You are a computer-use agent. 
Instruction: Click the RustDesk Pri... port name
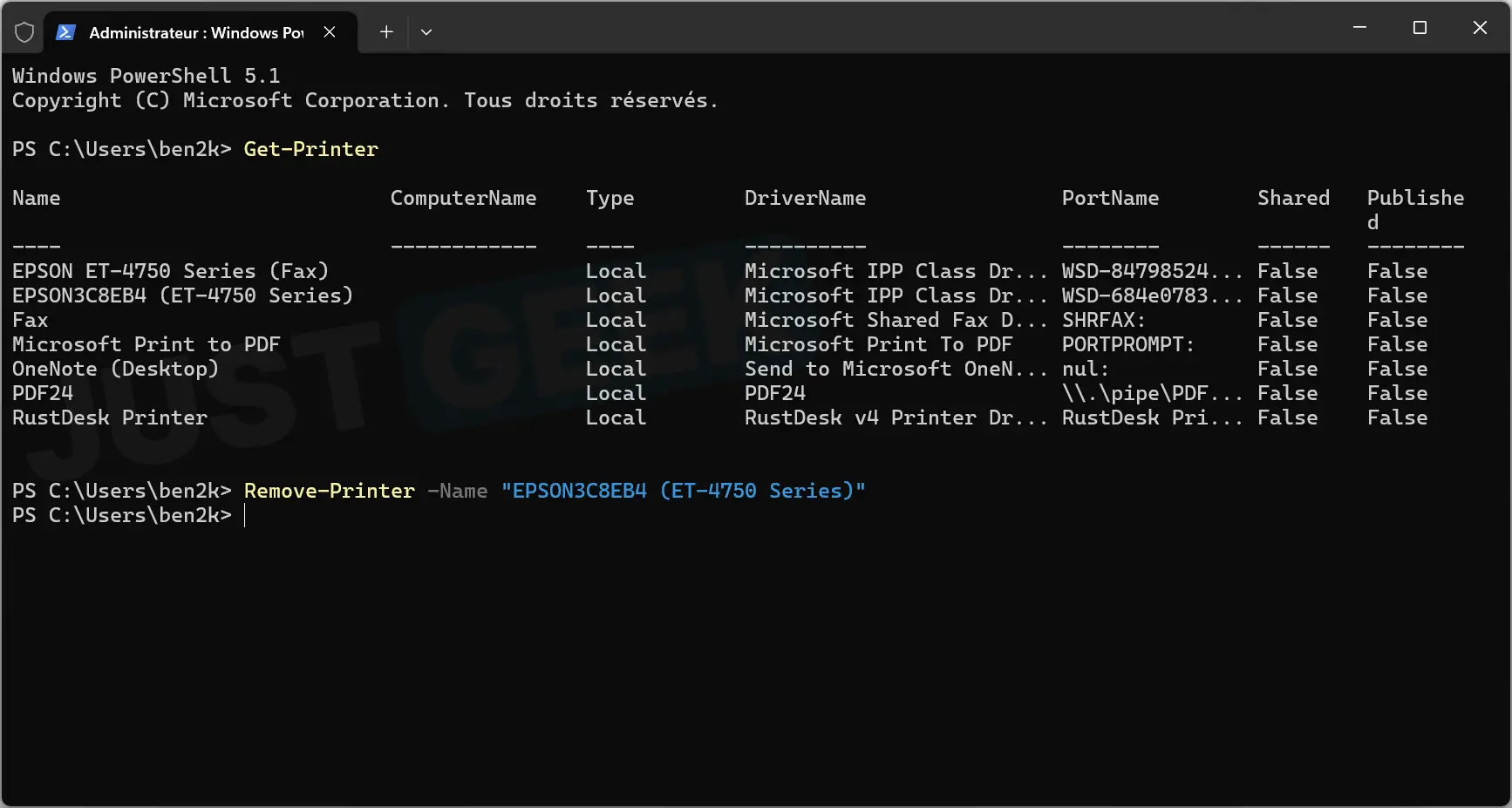pyautogui.click(x=1152, y=418)
